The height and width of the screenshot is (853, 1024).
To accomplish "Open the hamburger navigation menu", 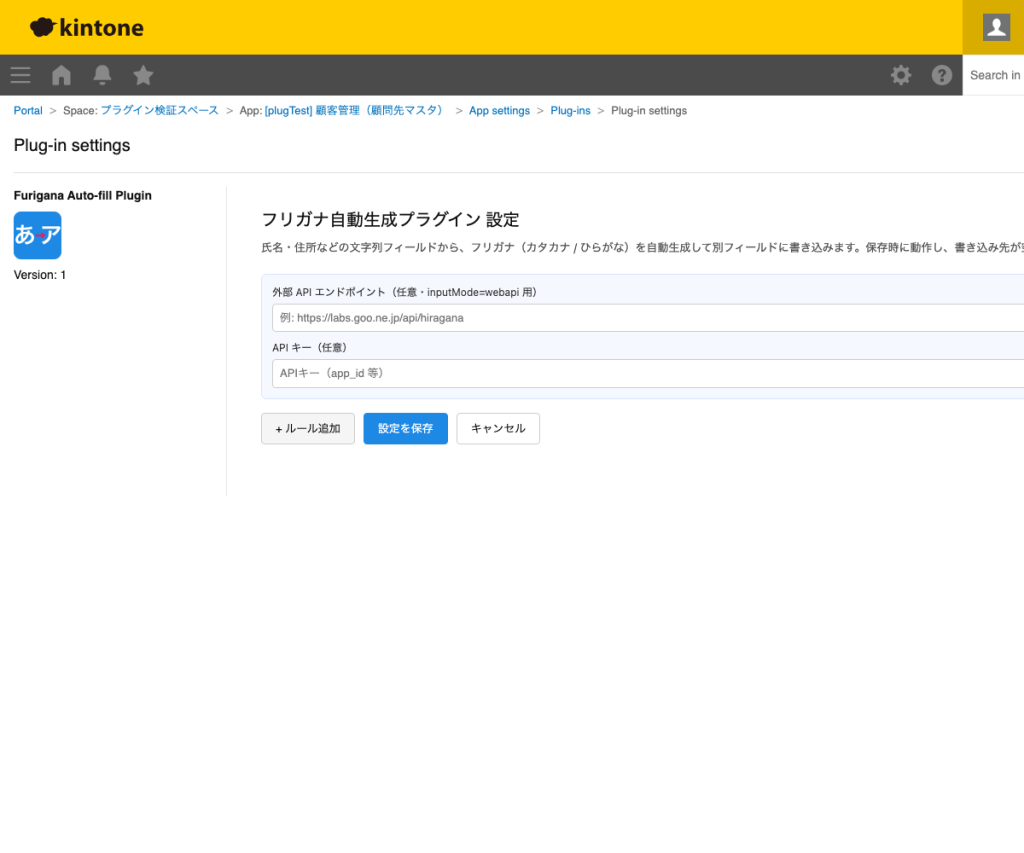I will pyautogui.click(x=20, y=75).
